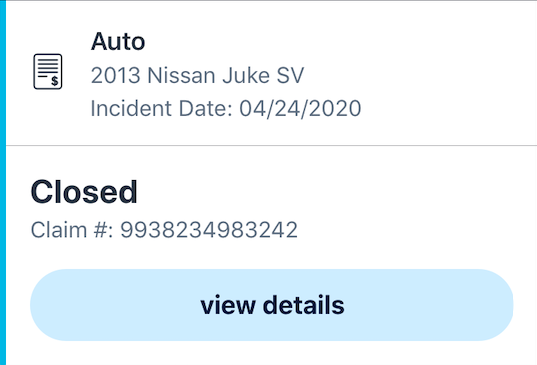Click the text lines on the document icon

point(47,67)
